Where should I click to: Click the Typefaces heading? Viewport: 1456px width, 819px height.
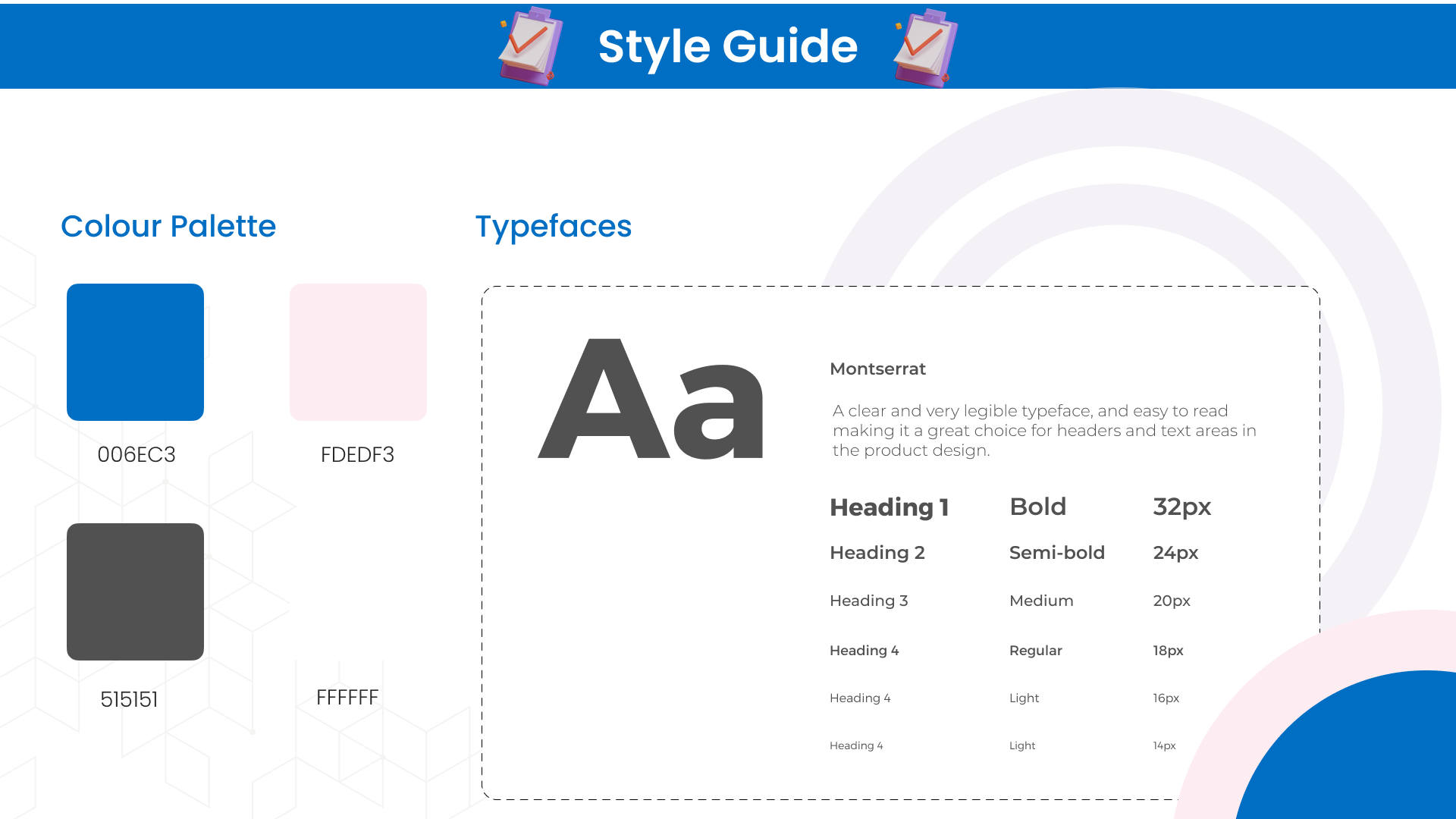point(554,227)
